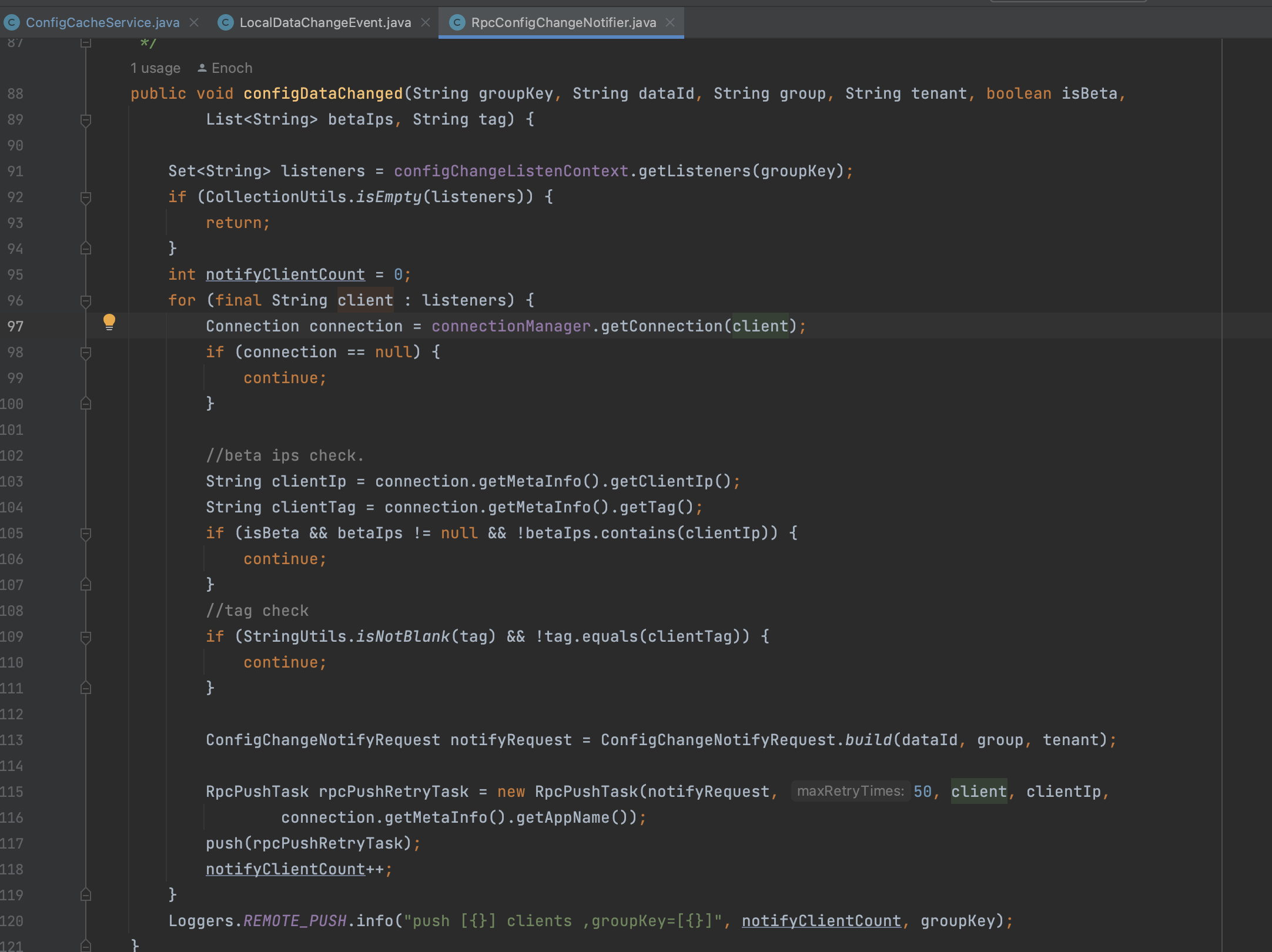Close the LocalDataChangeEvent.java tab
Image resolution: width=1272 pixels, height=952 pixels.
tap(426, 22)
